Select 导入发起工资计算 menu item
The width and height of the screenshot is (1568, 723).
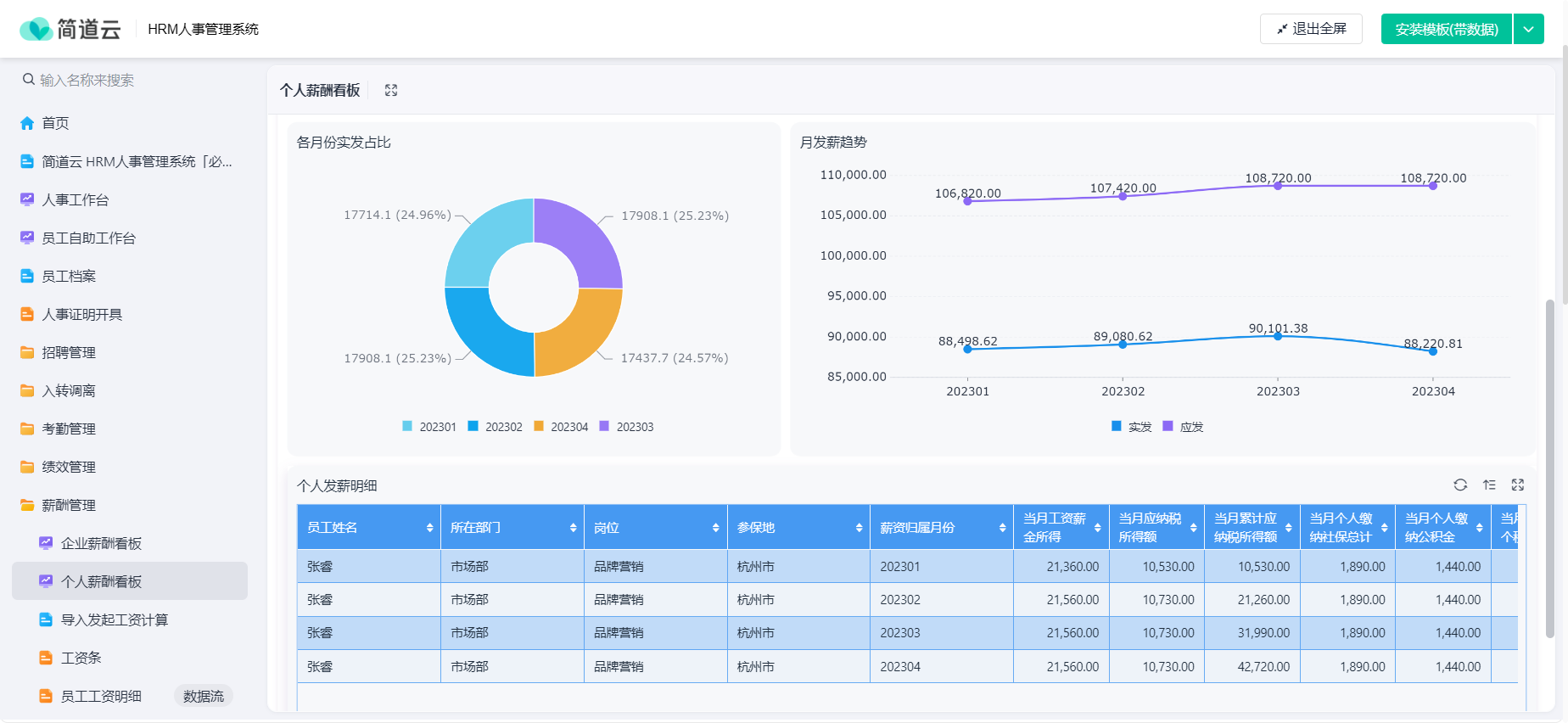tap(115, 619)
